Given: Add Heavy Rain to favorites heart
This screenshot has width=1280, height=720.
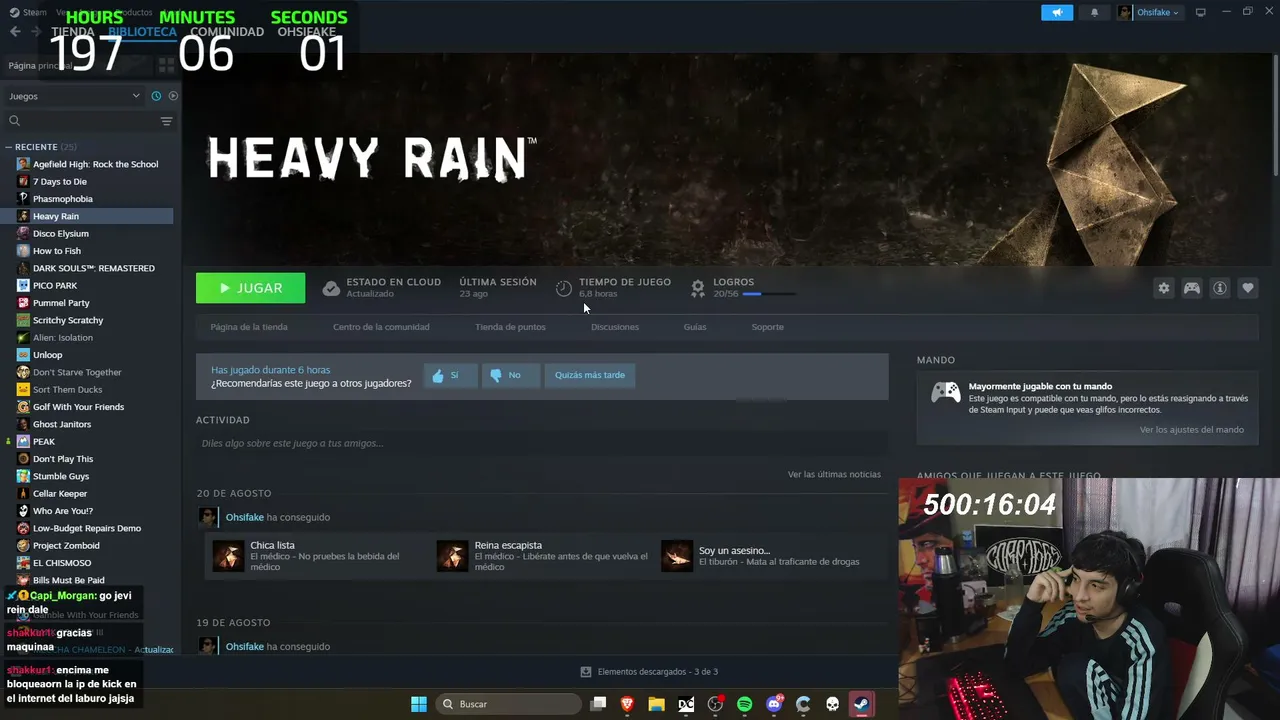Looking at the screenshot, I should click(x=1248, y=288).
